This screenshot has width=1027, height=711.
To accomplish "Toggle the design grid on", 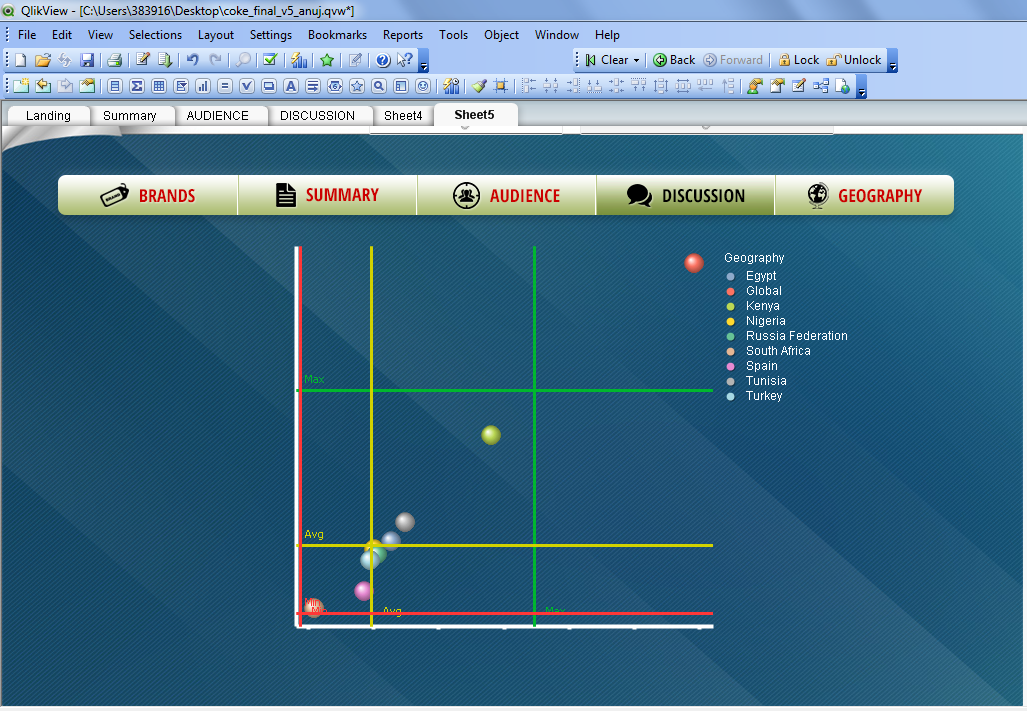I will pyautogui.click(x=503, y=86).
